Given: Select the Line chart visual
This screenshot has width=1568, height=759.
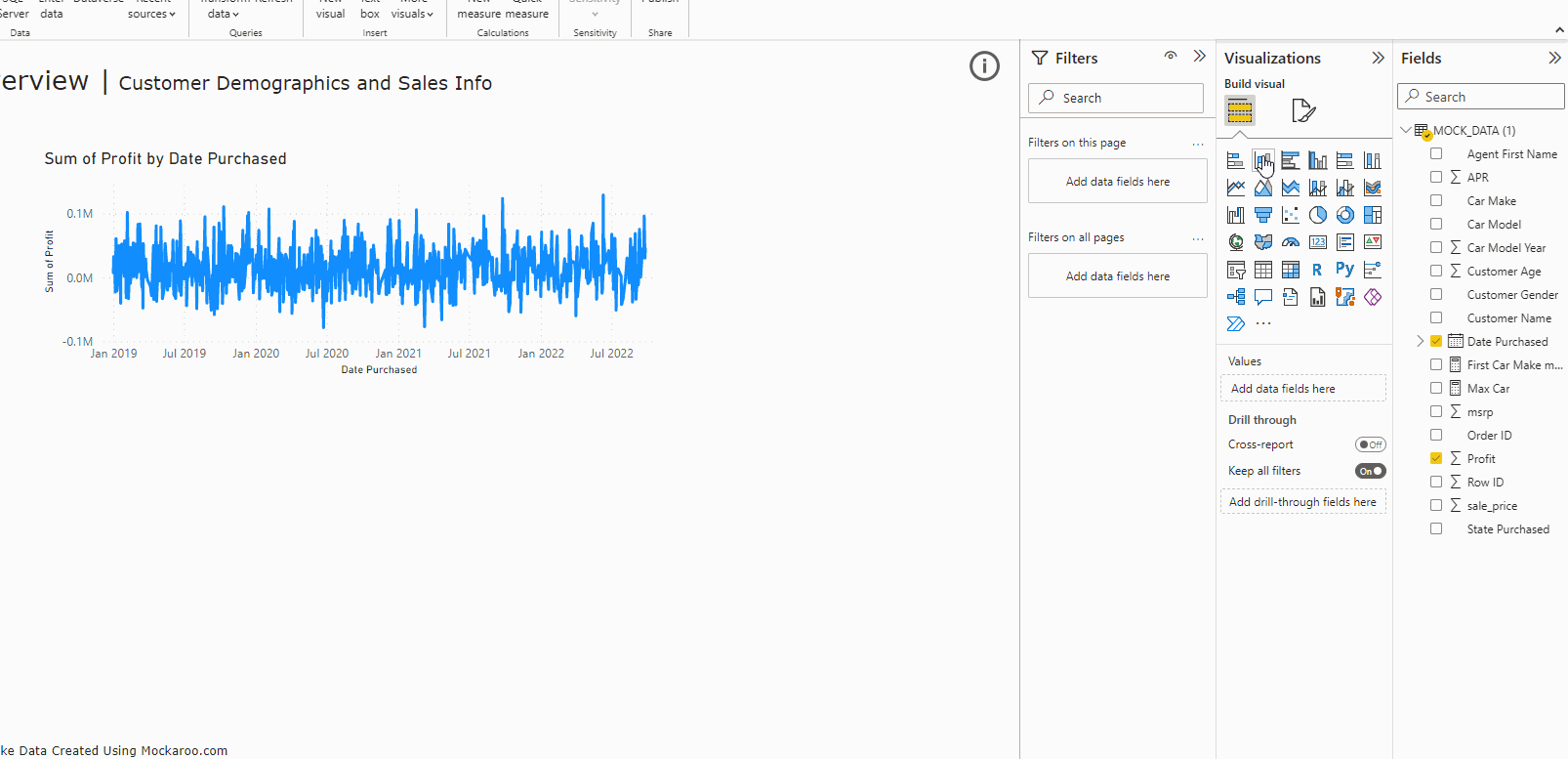Looking at the screenshot, I should 1236,188.
